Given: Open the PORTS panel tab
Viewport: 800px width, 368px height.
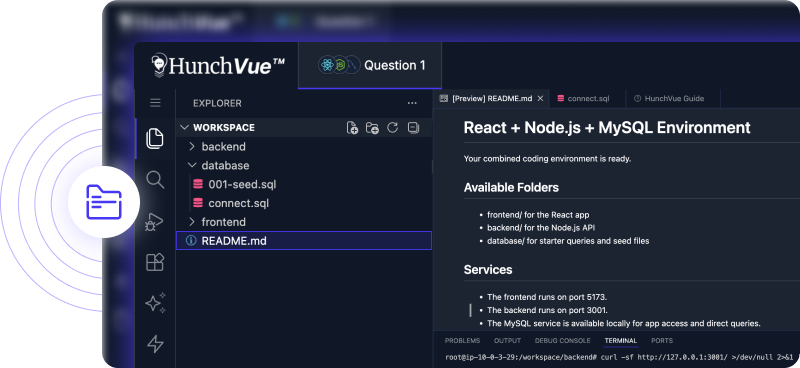Looking at the screenshot, I should pos(662,340).
